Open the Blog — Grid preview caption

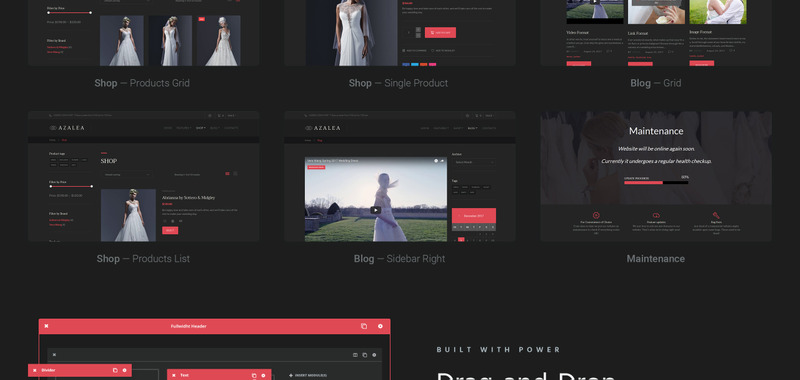656,83
